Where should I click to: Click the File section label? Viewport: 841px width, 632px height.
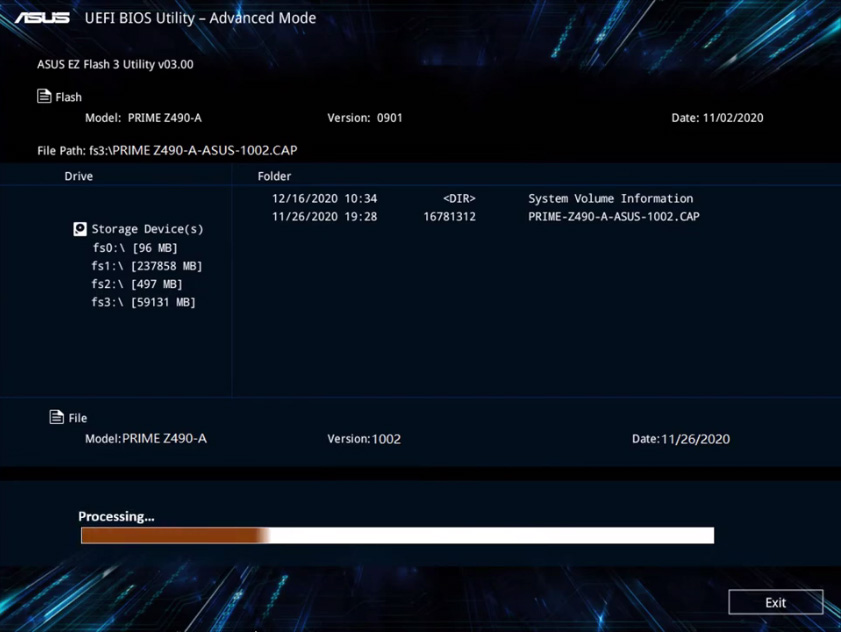tap(78, 418)
